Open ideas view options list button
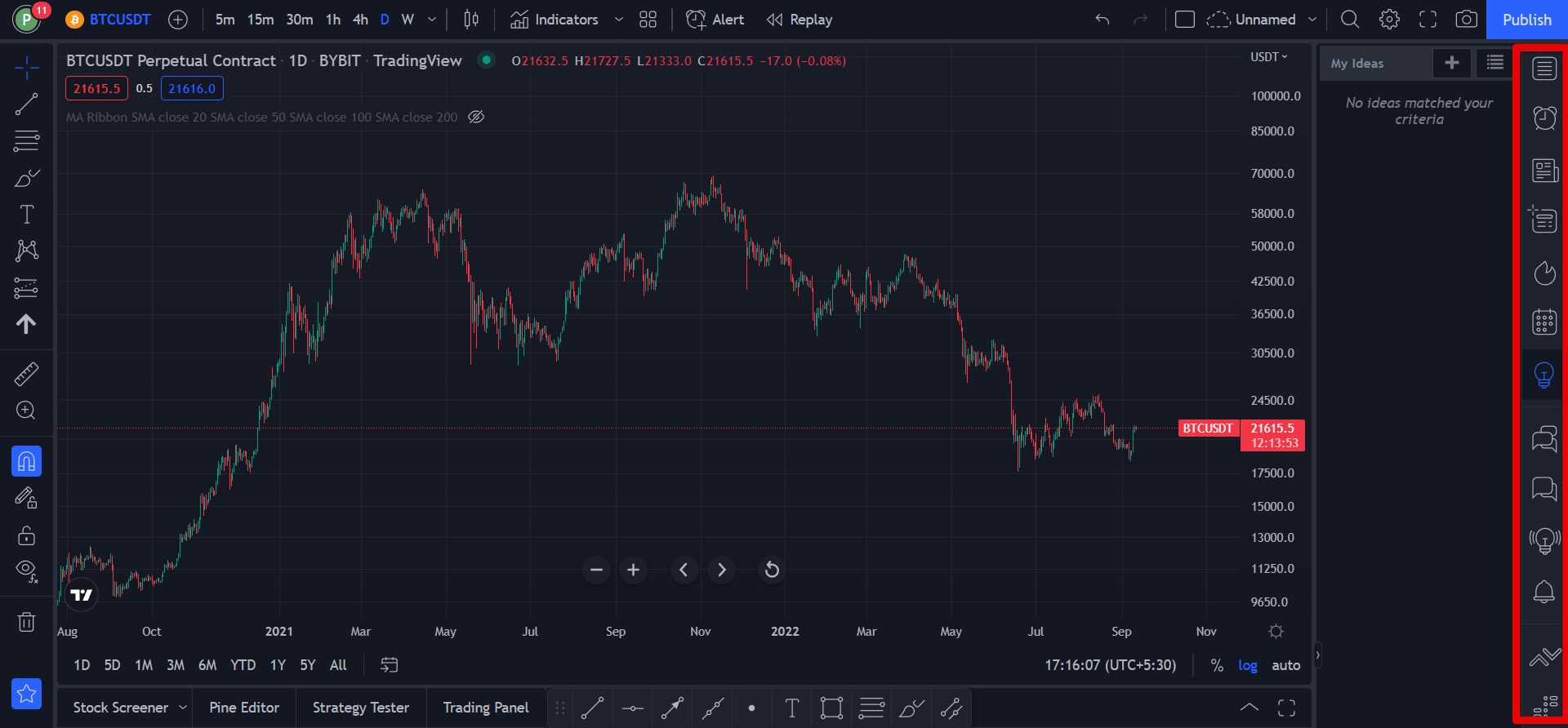 pyautogui.click(x=1494, y=63)
